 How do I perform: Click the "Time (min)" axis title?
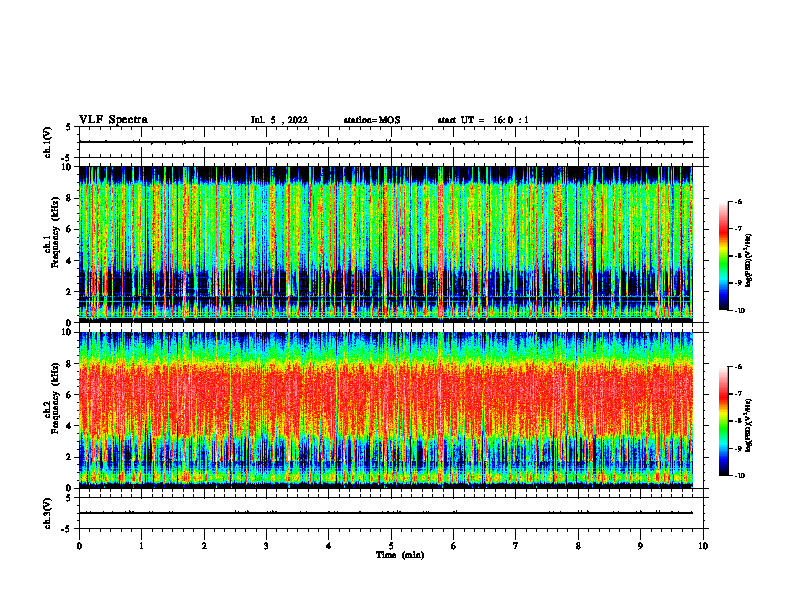(400, 555)
